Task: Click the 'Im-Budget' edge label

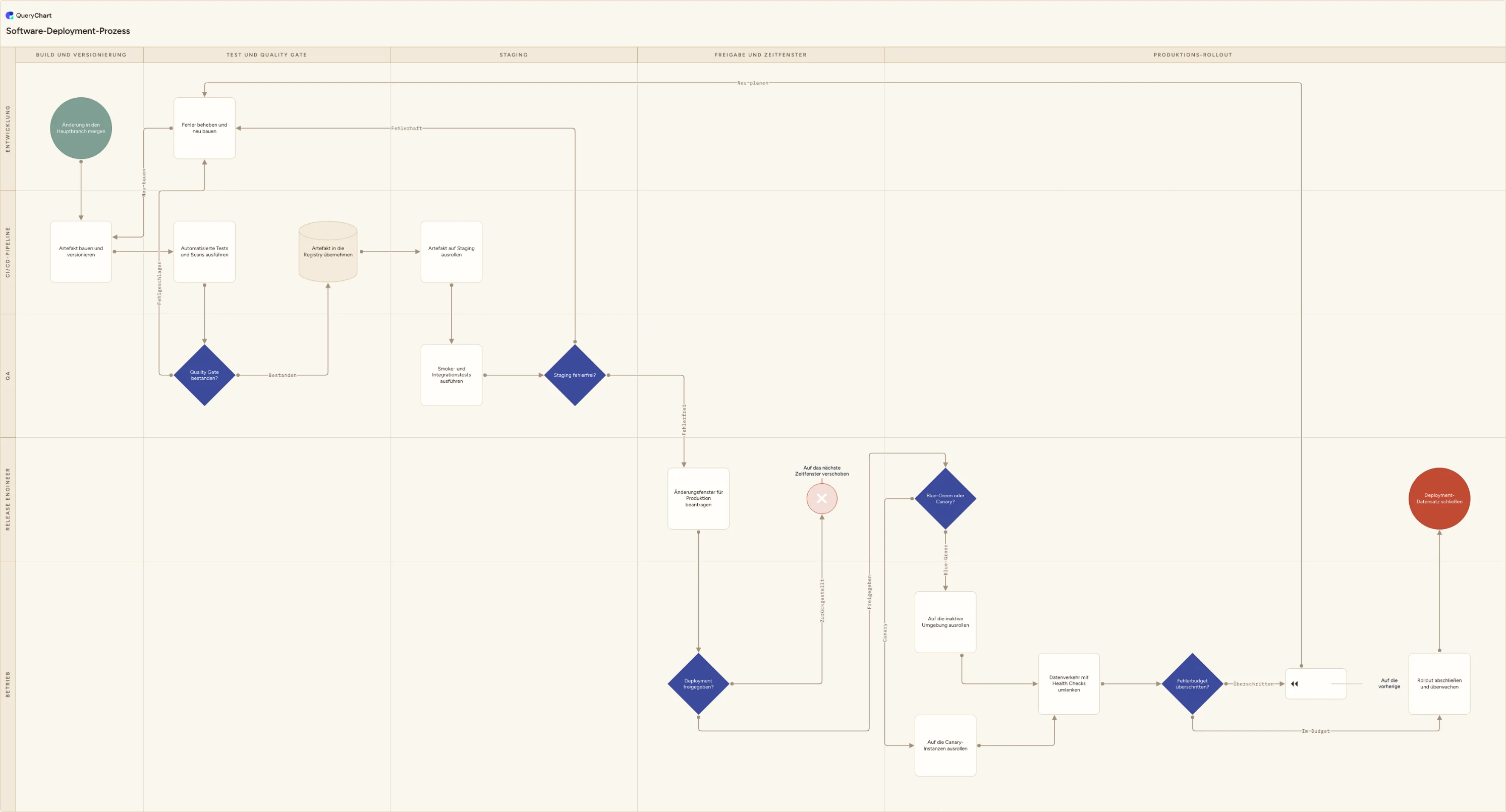Action: point(1315,731)
